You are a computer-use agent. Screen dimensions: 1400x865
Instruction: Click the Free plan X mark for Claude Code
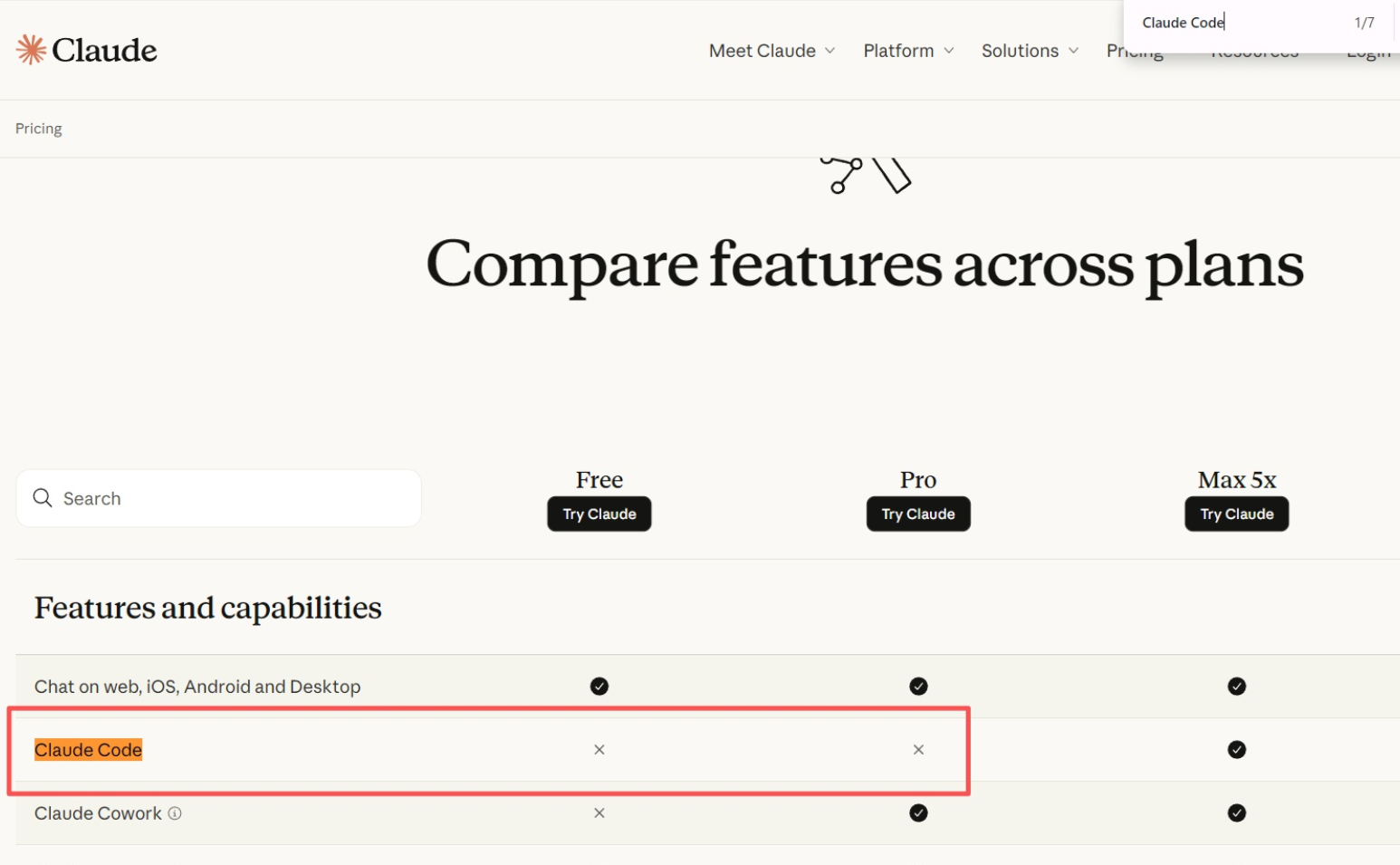[599, 750]
